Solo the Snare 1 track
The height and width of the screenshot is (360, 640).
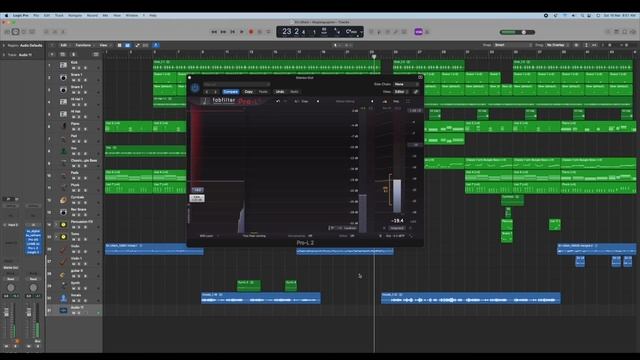click(79, 80)
